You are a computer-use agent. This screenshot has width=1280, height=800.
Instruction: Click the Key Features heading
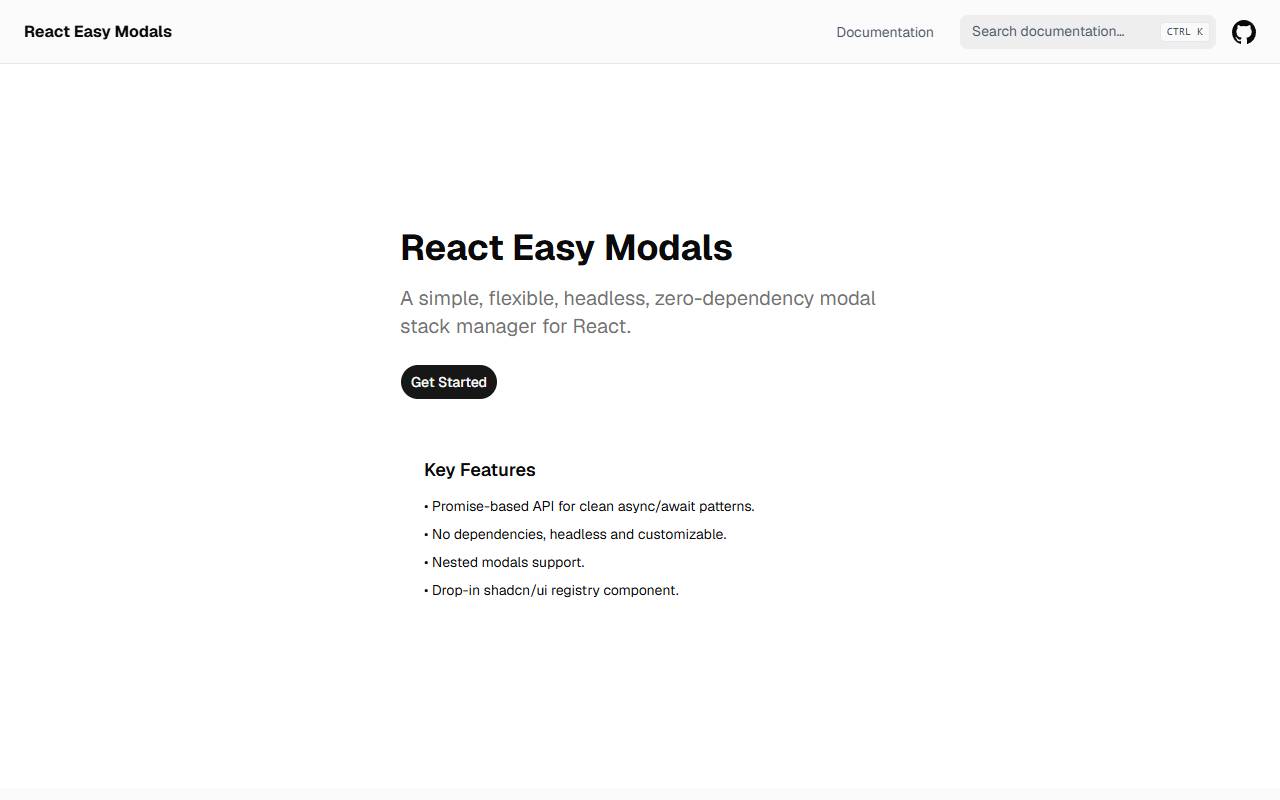(x=480, y=470)
